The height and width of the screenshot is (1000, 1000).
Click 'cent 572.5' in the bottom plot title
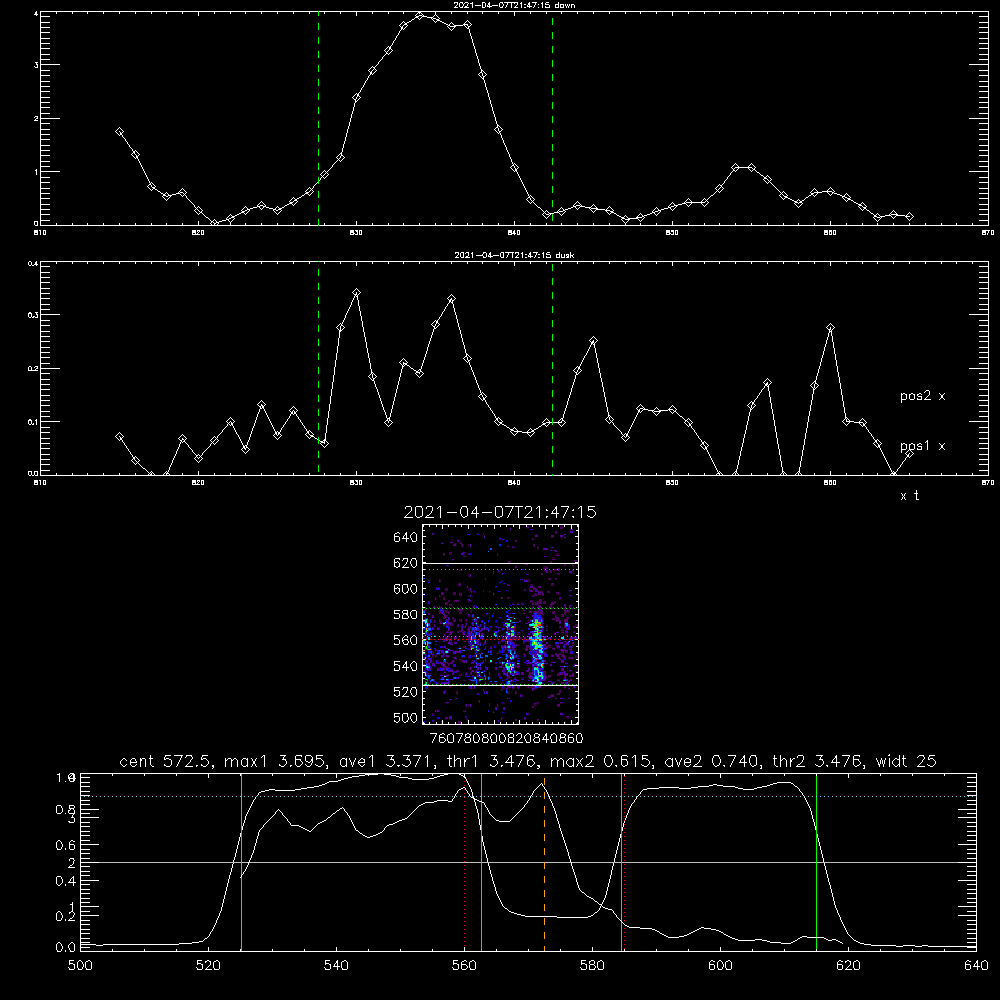tap(165, 761)
